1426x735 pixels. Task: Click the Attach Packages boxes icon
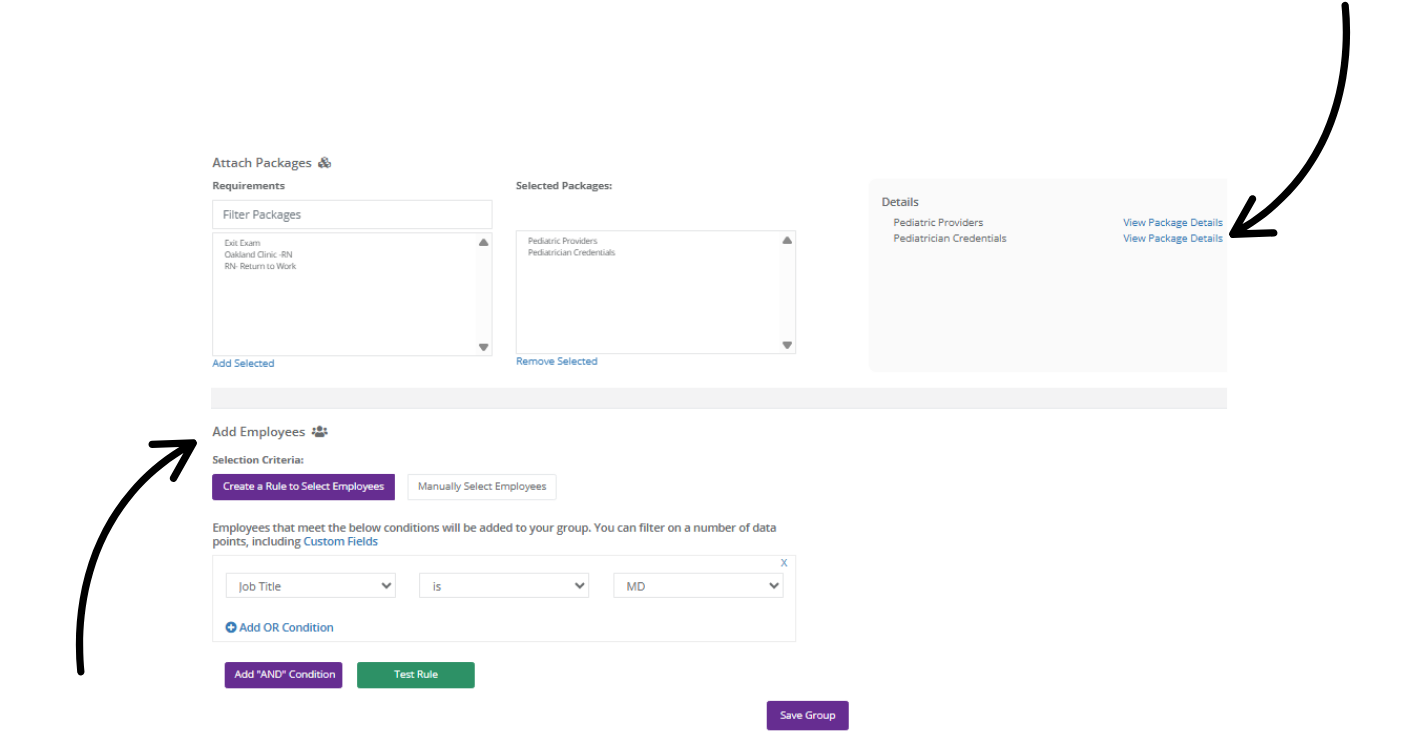click(324, 163)
